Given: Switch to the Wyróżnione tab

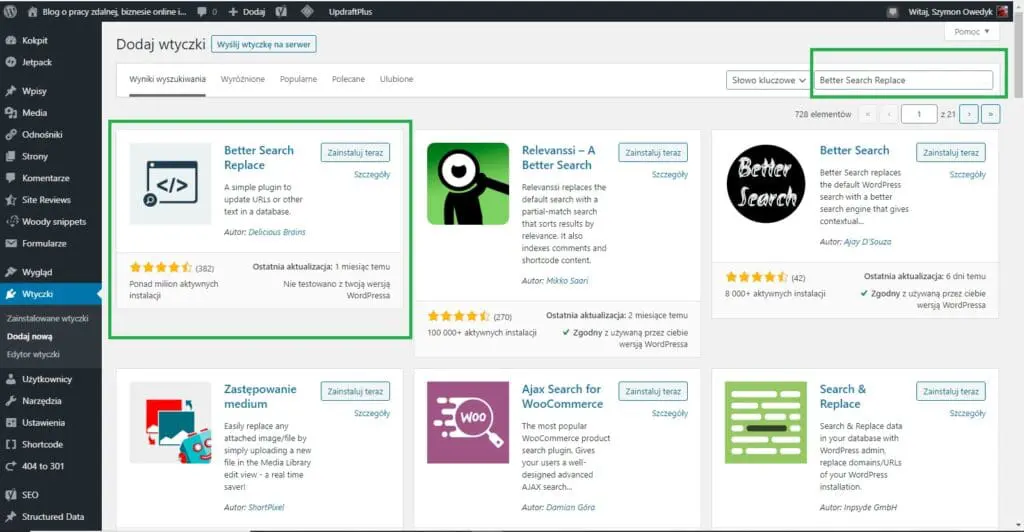Looking at the screenshot, I should (x=243, y=80).
